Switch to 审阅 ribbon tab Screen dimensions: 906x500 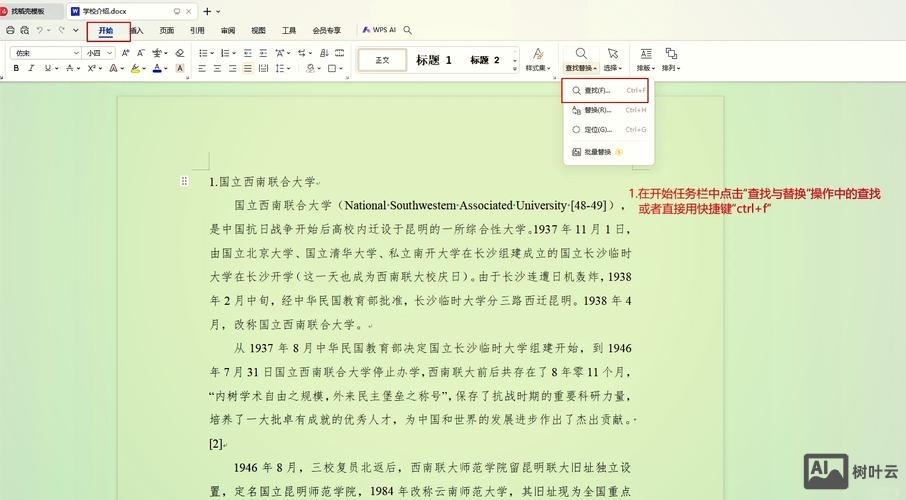[228, 31]
